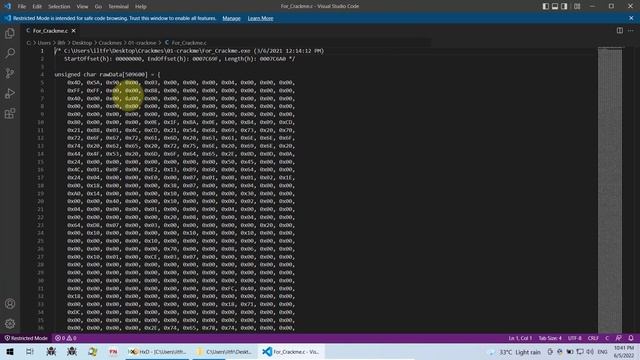Open the Manage gear icon
Viewport: 640px width, 360px height.
[10, 324]
